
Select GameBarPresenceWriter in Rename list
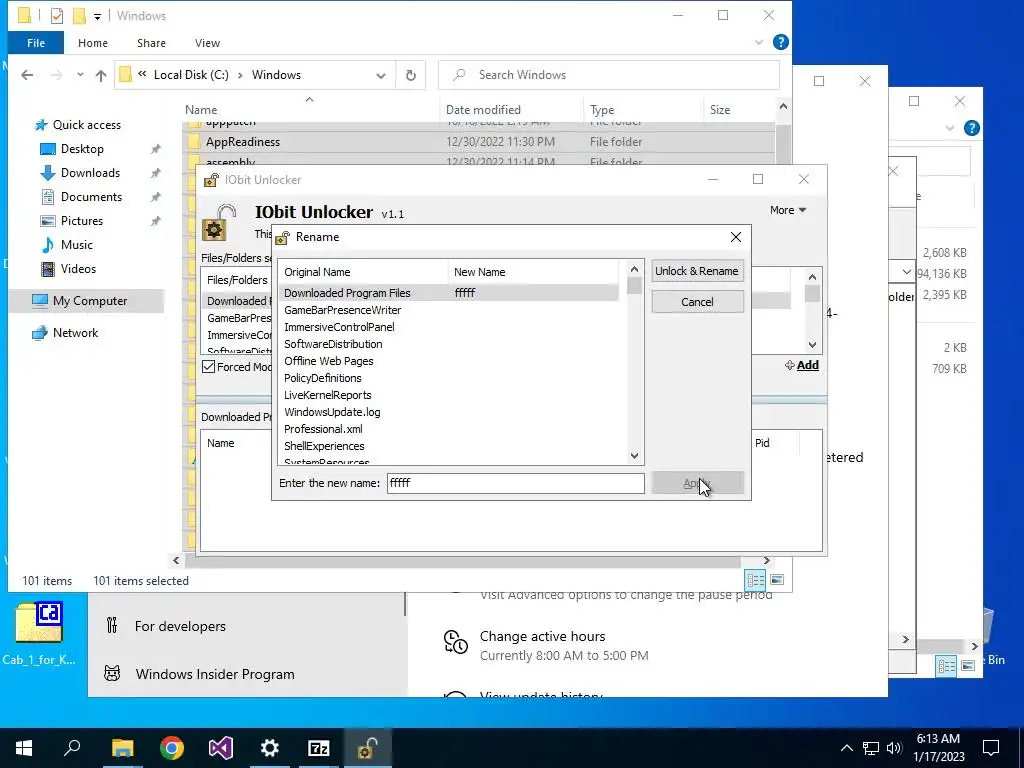click(x=342, y=310)
